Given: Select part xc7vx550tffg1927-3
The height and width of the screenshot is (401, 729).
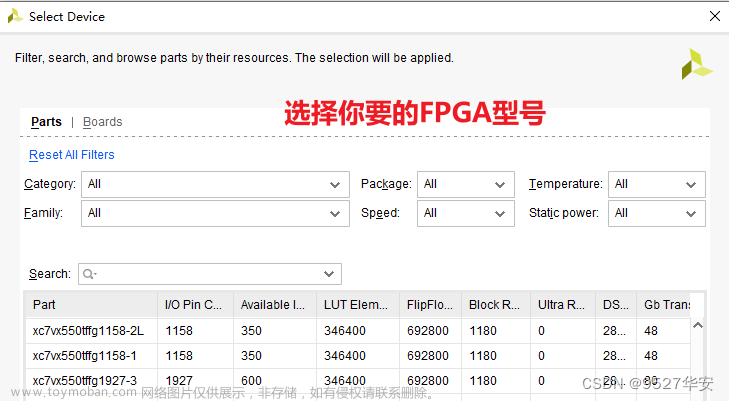Looking at the screenshot, I should [x=85, y=381].
